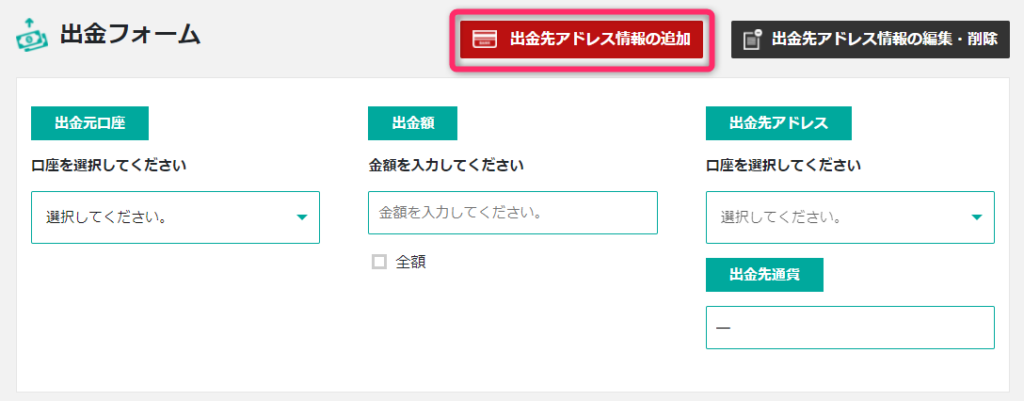Open the 出金先アドレス account dropdown
This screenshot has height=401, width=1024.
(x=850, y=217)
